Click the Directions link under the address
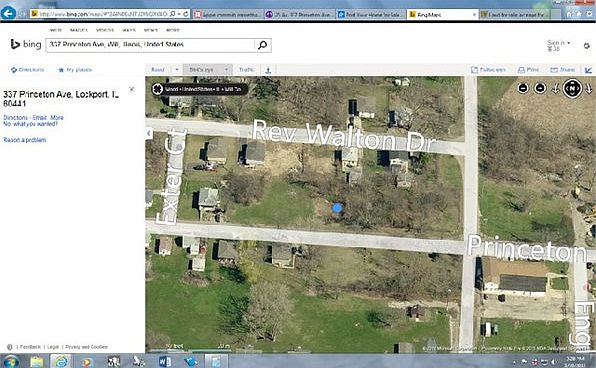Screen dimensions: 596x368 [x=15, y=117]
